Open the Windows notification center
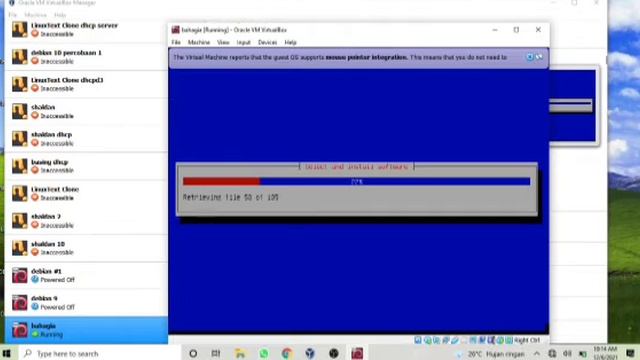640x360 pixels. tap(630, 354)
